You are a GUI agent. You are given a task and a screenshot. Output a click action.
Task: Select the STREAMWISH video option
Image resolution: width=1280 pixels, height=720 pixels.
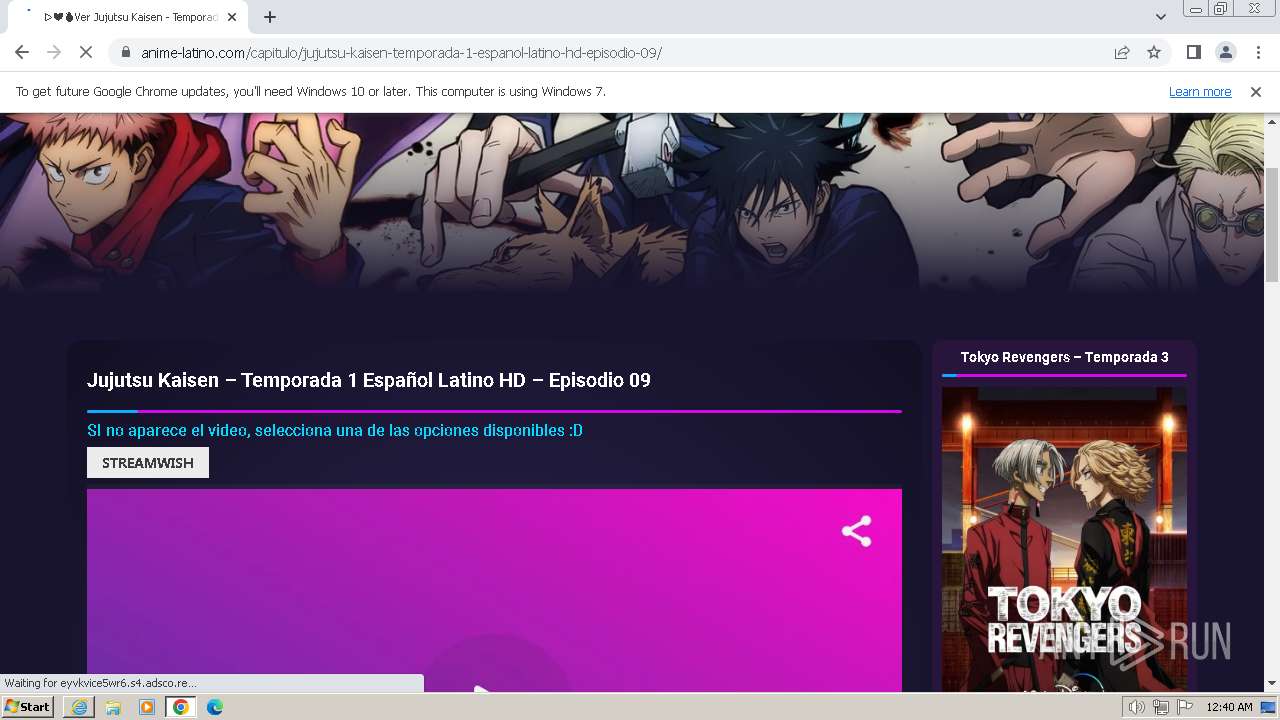148,463
